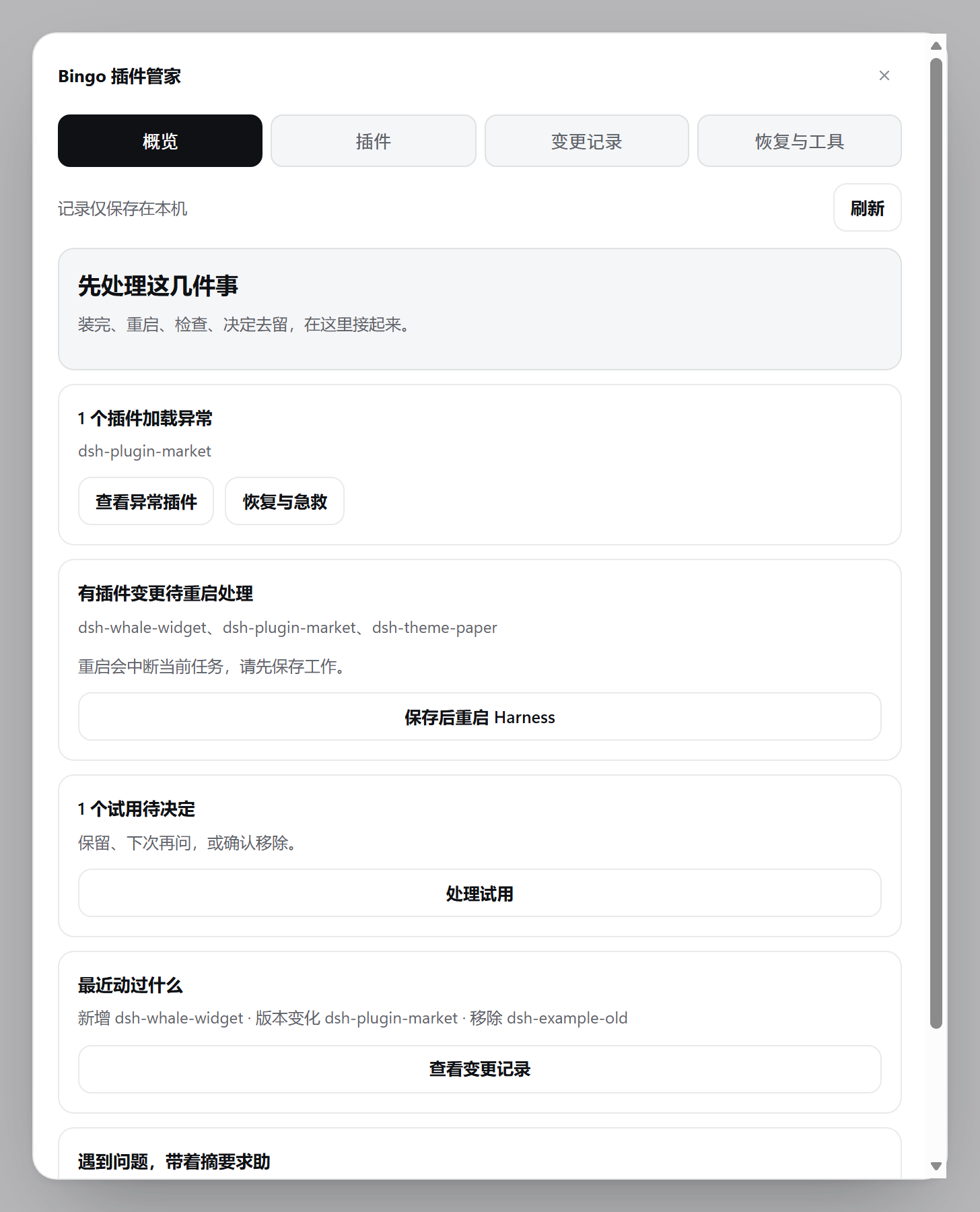
Task: Click the heading 先处理这几件事
Action: point(158,285)
